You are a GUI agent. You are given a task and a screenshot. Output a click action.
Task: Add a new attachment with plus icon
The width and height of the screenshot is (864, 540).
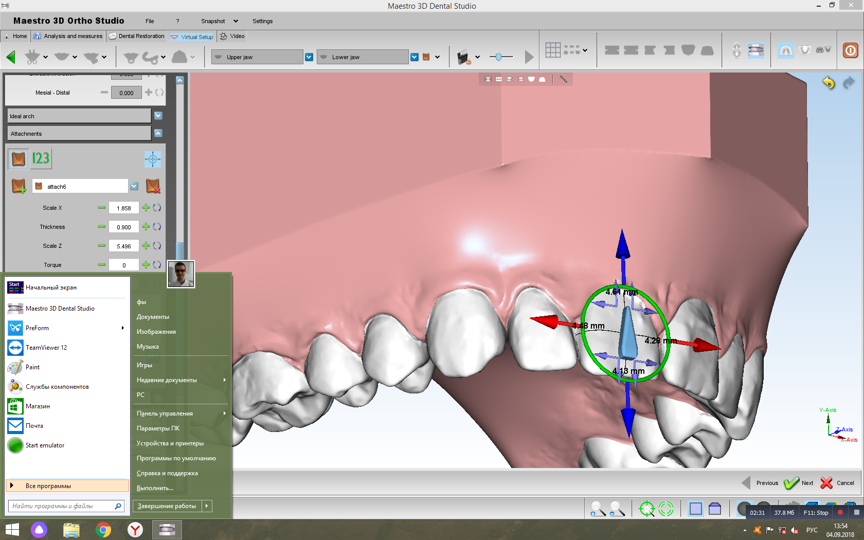pos(18,186)
